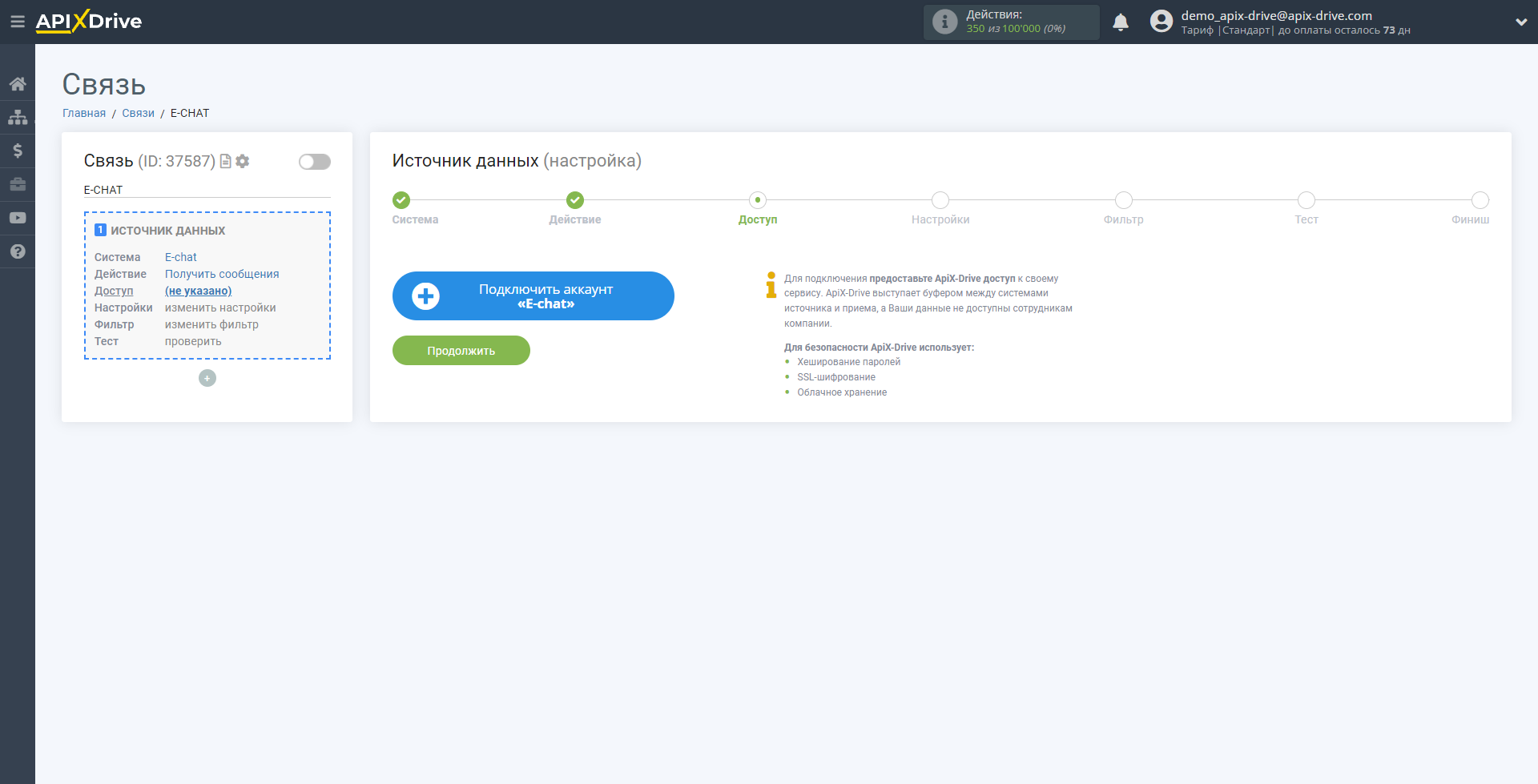Click the ApiX-Drive logo
Image resolution: width=1538 pixels, height=784 pixels.
coord(89,22)
